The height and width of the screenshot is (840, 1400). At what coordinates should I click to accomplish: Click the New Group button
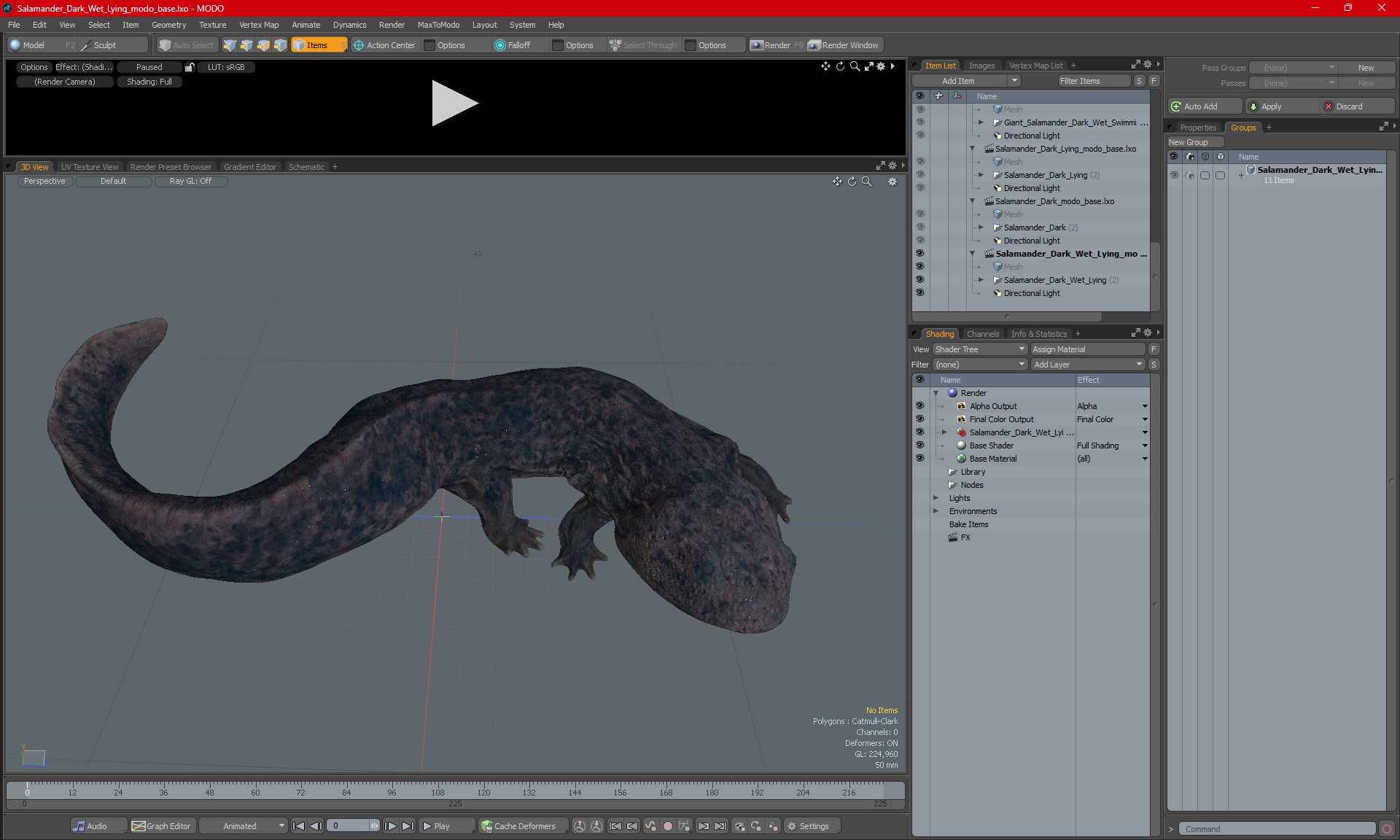[1195, 142]
